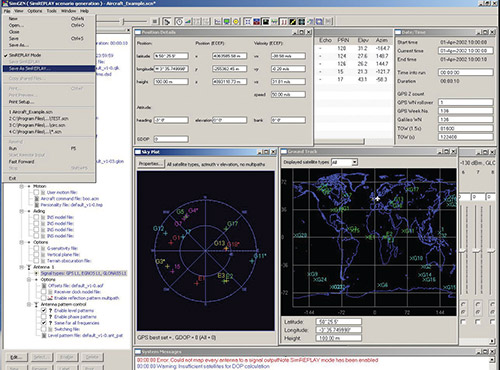Click the channel 7 vertical power slider
This screenshot has height=370, width=500.
tap(477, 251)
